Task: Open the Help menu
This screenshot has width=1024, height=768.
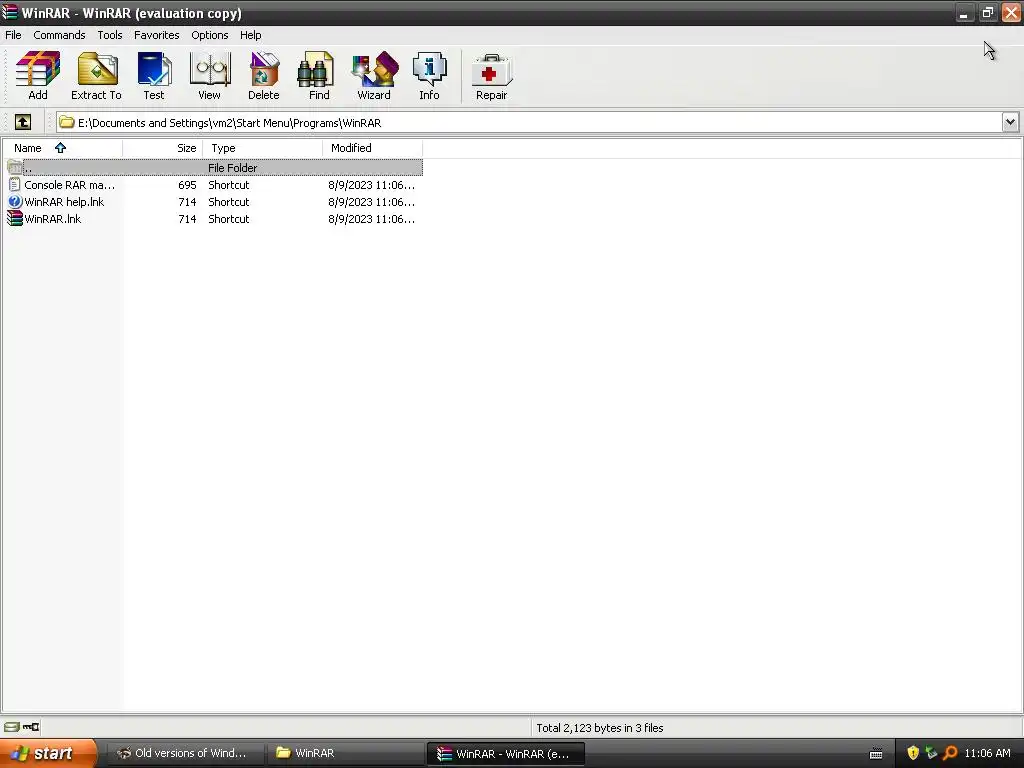Action: click(250, 35)
